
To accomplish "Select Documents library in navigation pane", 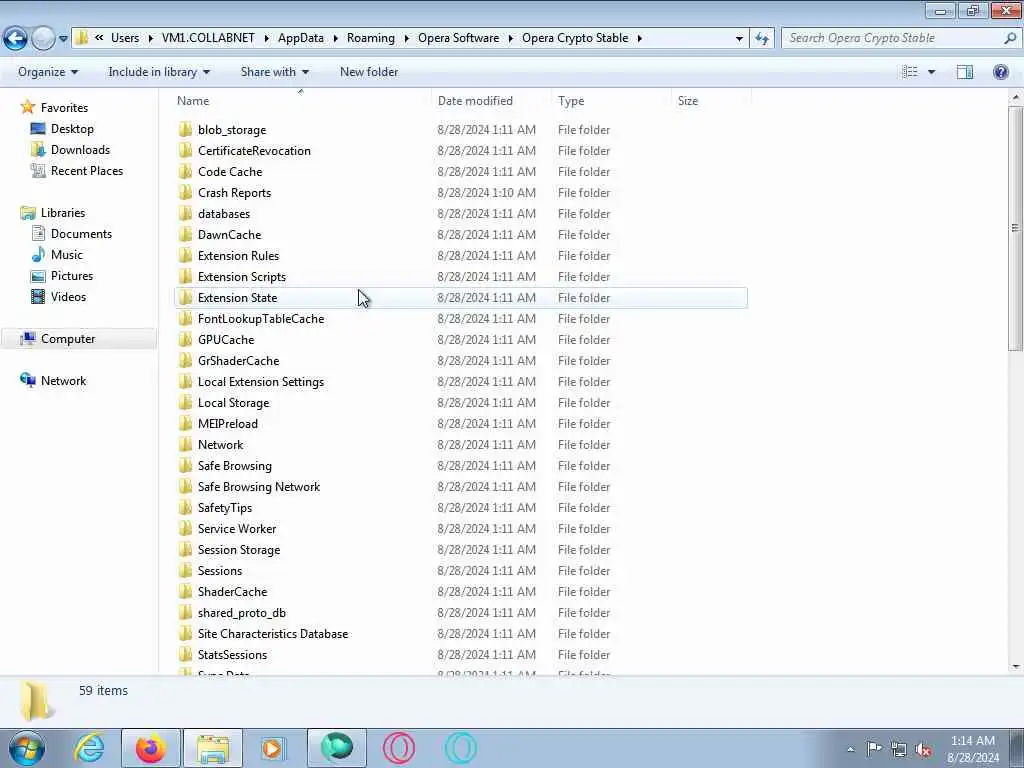I will pyautogui.click(x=81, y=234).
